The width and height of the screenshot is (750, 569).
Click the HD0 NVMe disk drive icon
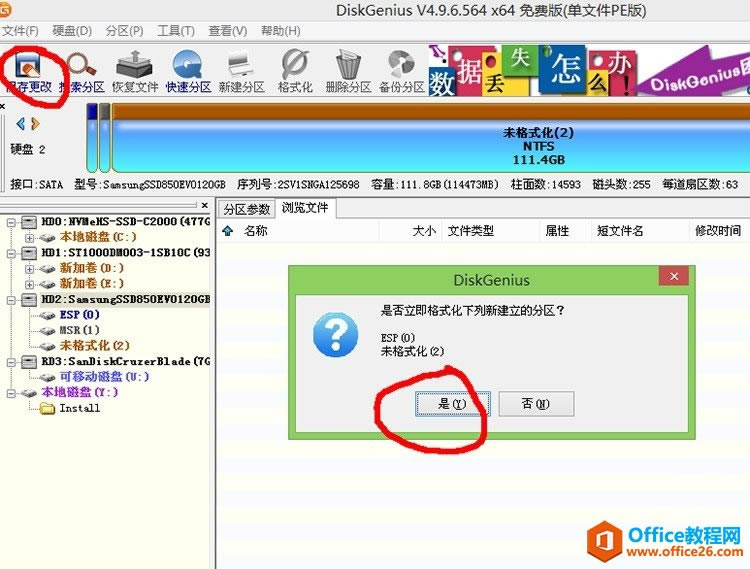(29, 222)
